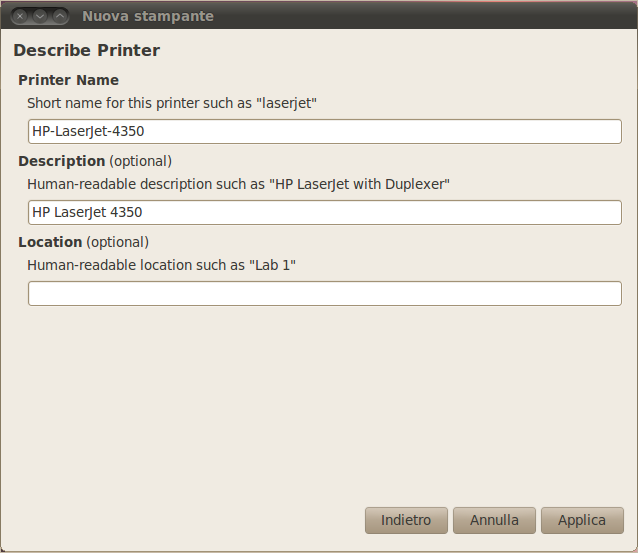Click "(optional)" next to Description
Screen dimensions: 638x553
[140, 161]
